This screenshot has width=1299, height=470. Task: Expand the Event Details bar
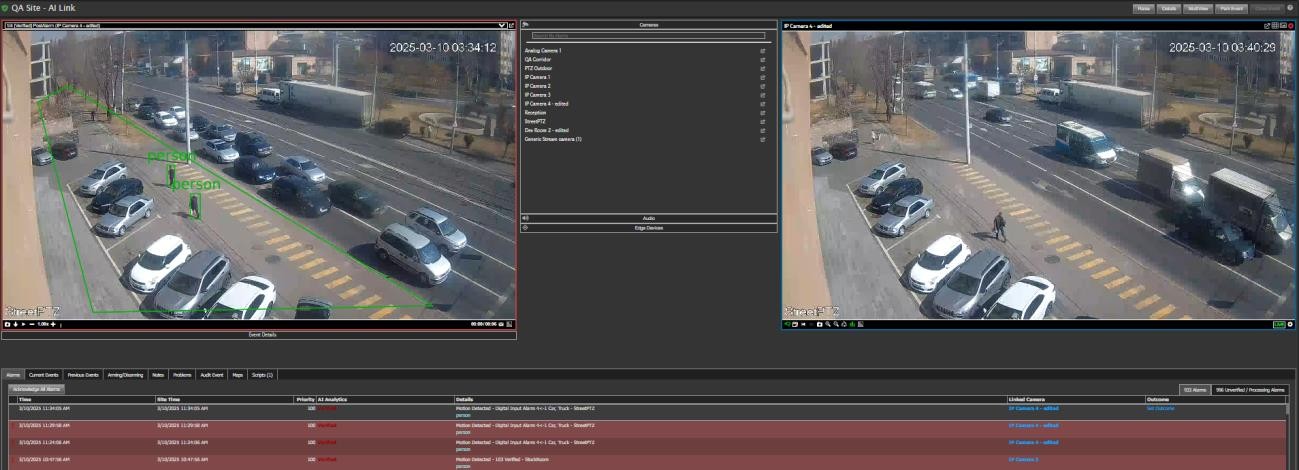[261, 335]
